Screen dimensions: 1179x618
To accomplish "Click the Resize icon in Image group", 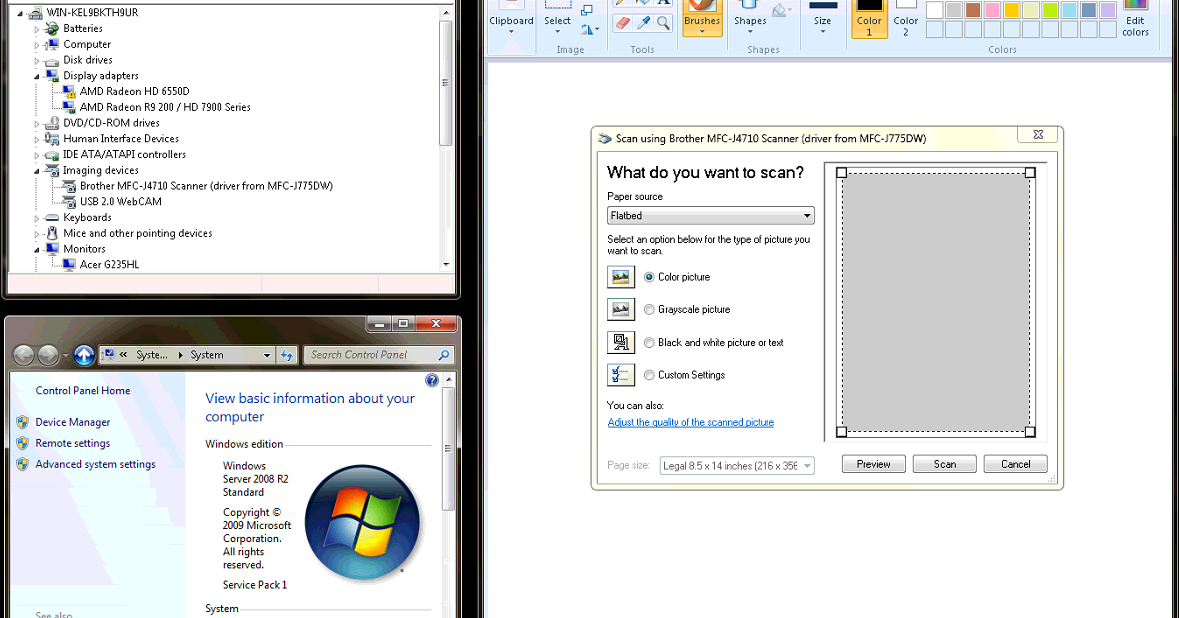I will tap(587, 10).
